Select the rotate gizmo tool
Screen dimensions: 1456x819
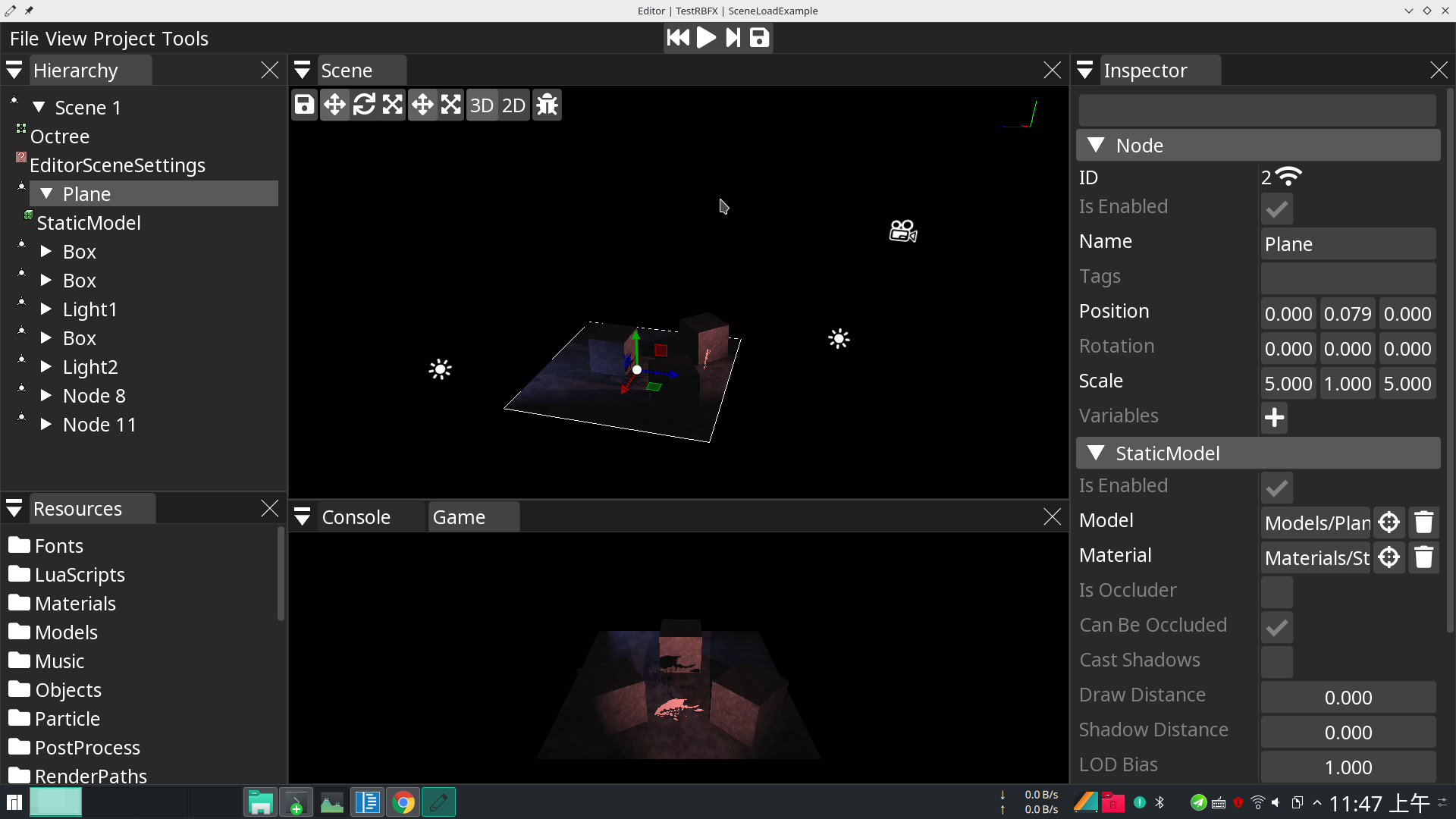(x=365, y=105)
